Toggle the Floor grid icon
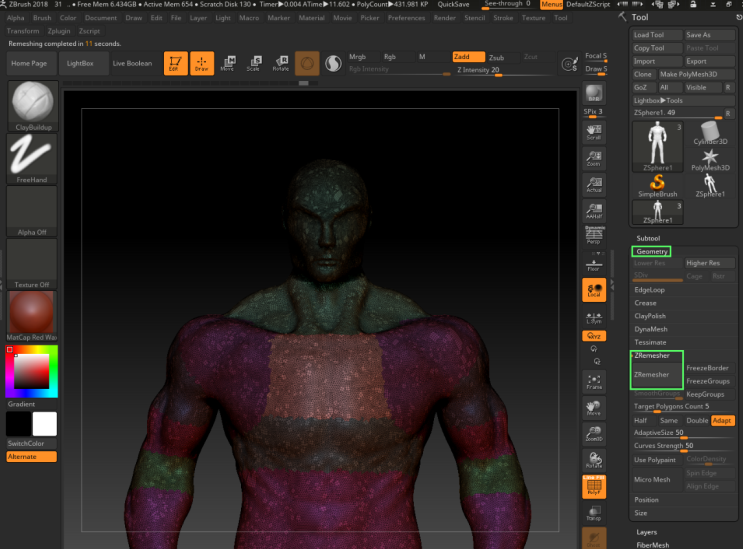This screenshot has height=549, width=743. point(594,264)
